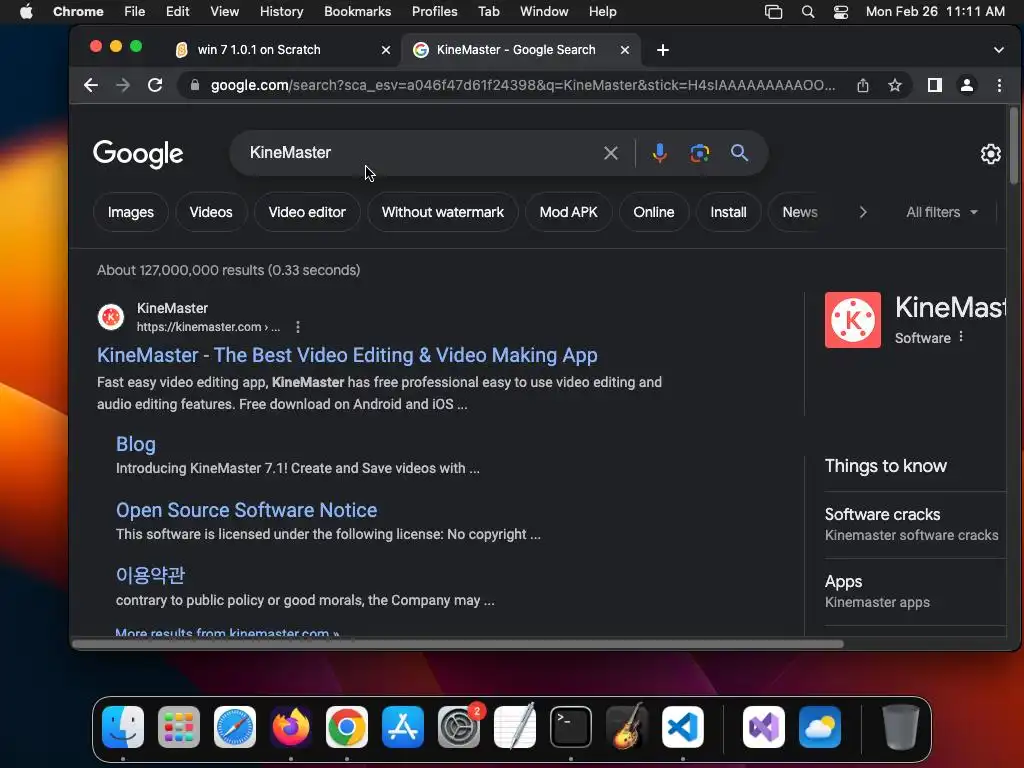Filter results by Videos

tap(211, 212)
